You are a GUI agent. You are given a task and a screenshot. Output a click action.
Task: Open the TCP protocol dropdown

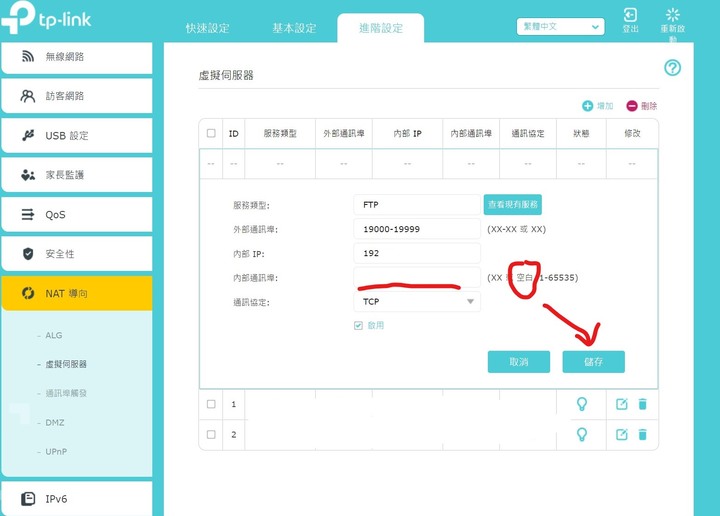pos(417,302)
